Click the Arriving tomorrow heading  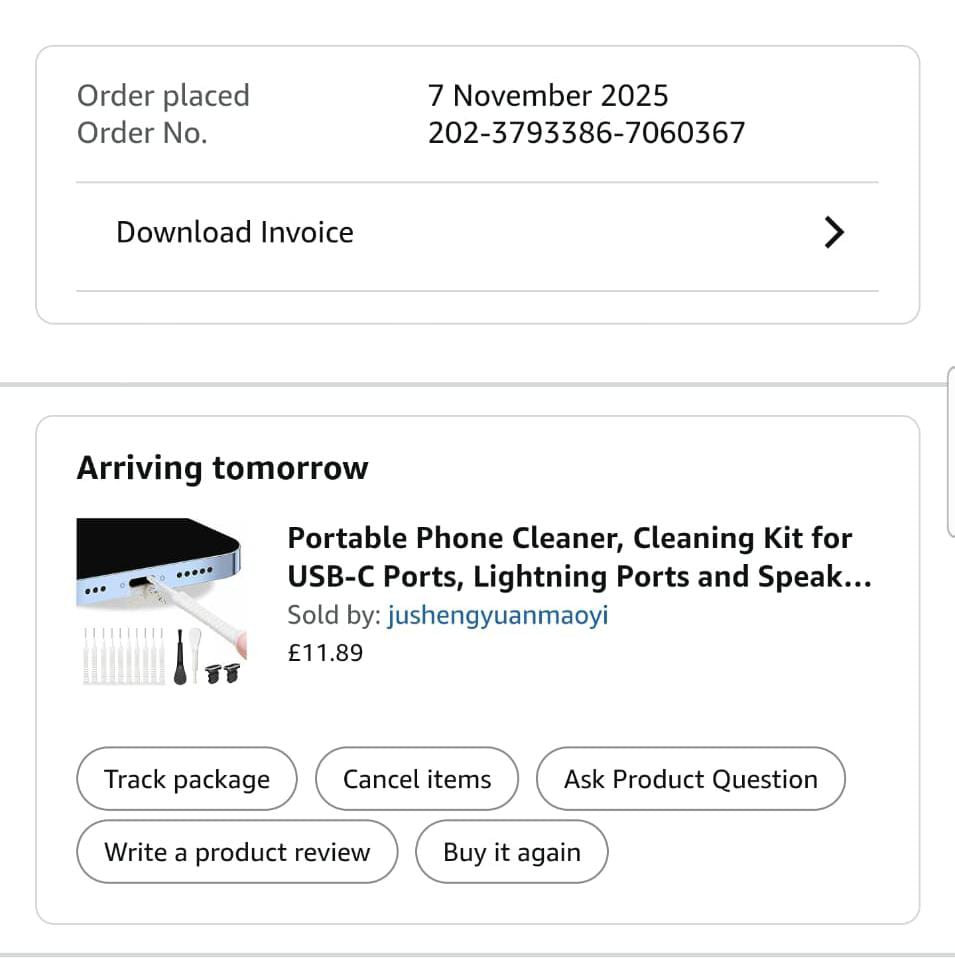[222, 469]
